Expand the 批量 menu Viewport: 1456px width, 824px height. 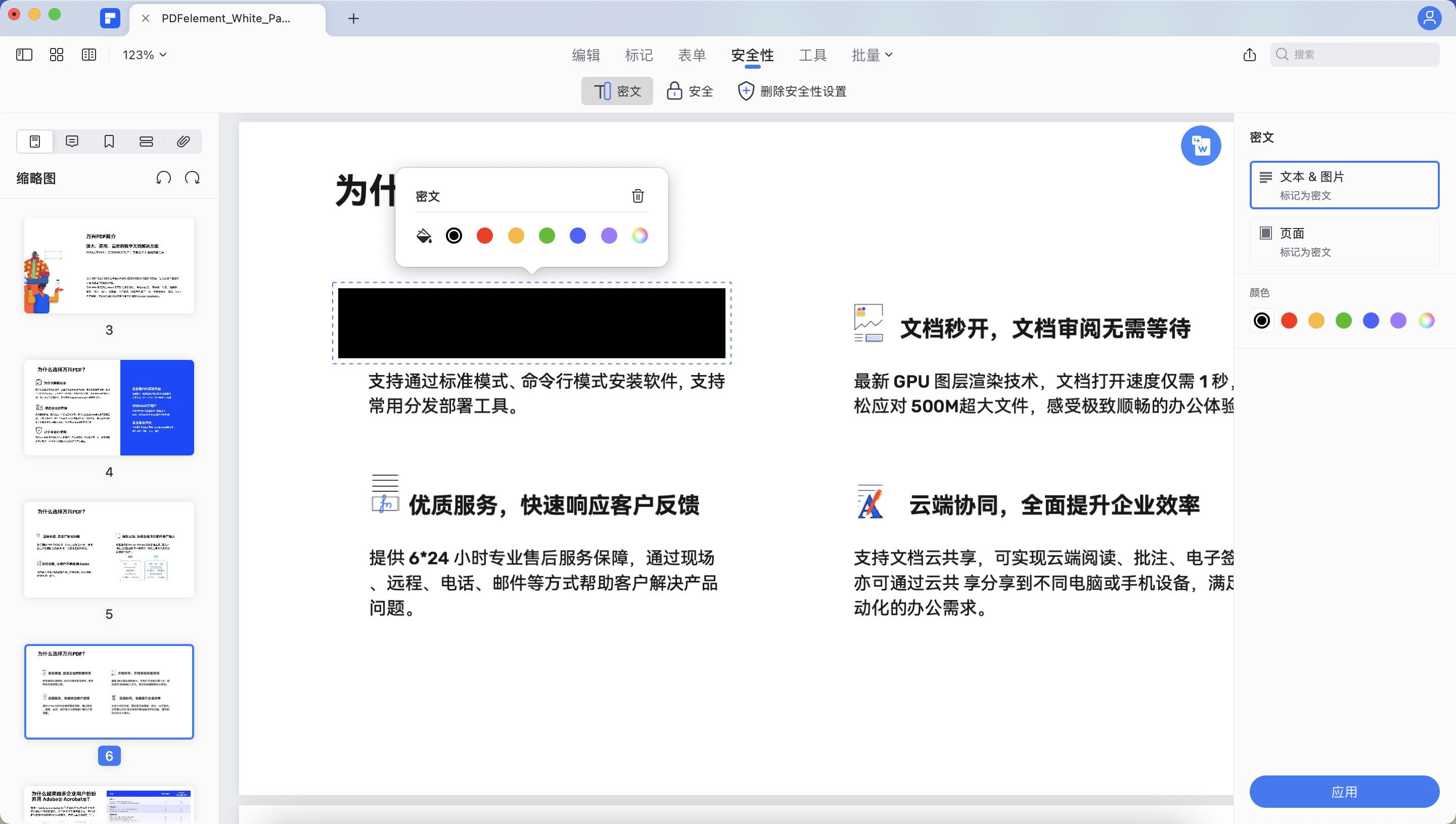(872, 55)
